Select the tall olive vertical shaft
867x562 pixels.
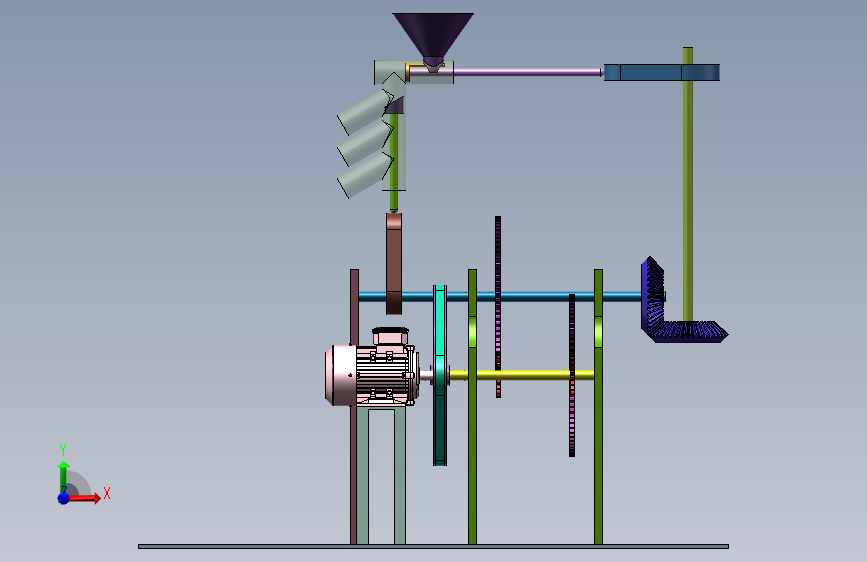click(688, 184)
